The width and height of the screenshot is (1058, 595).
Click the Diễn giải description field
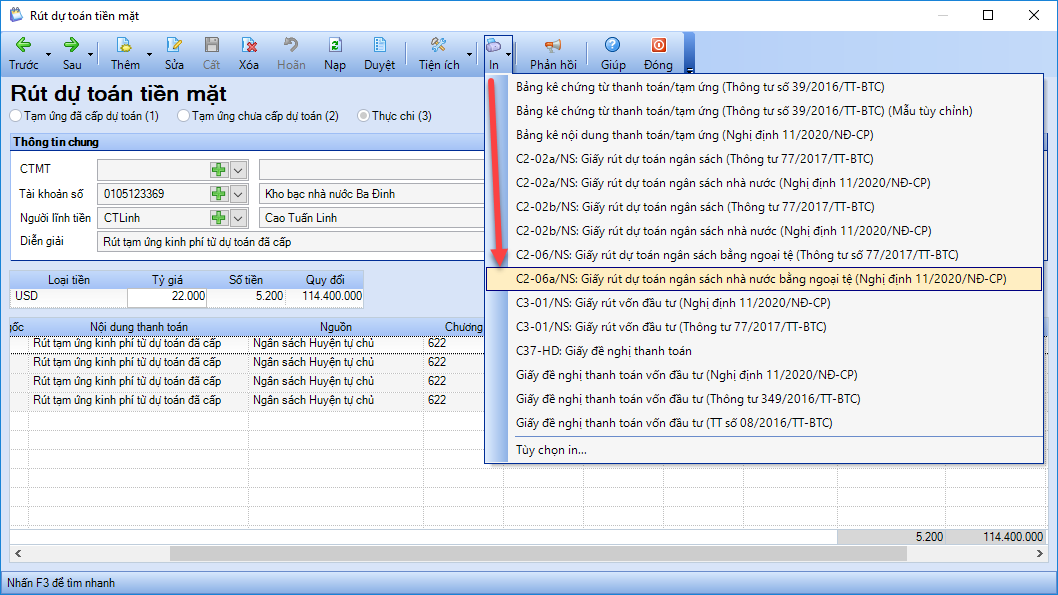290,242
